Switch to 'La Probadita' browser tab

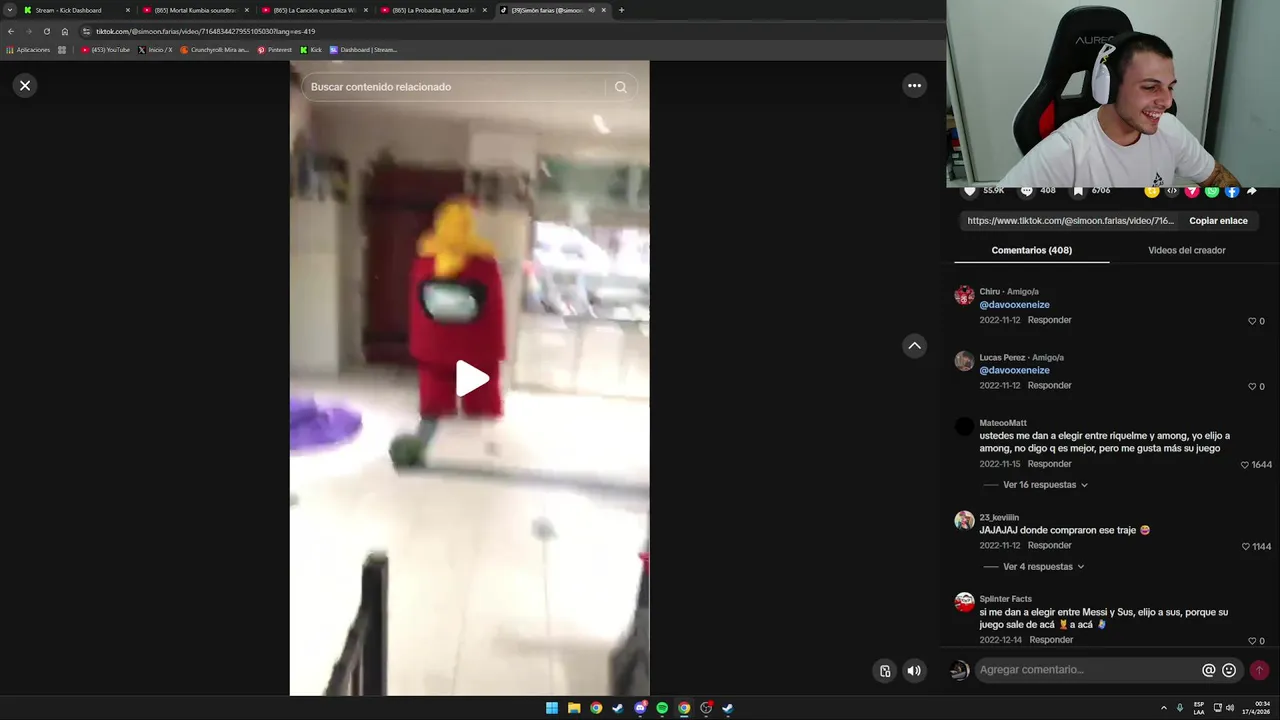[x=433, y=10]
